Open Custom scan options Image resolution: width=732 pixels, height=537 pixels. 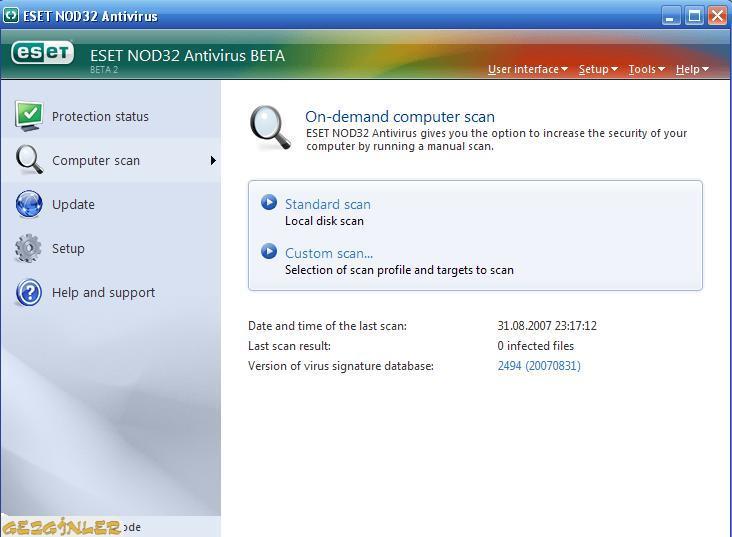click(329, 253)
